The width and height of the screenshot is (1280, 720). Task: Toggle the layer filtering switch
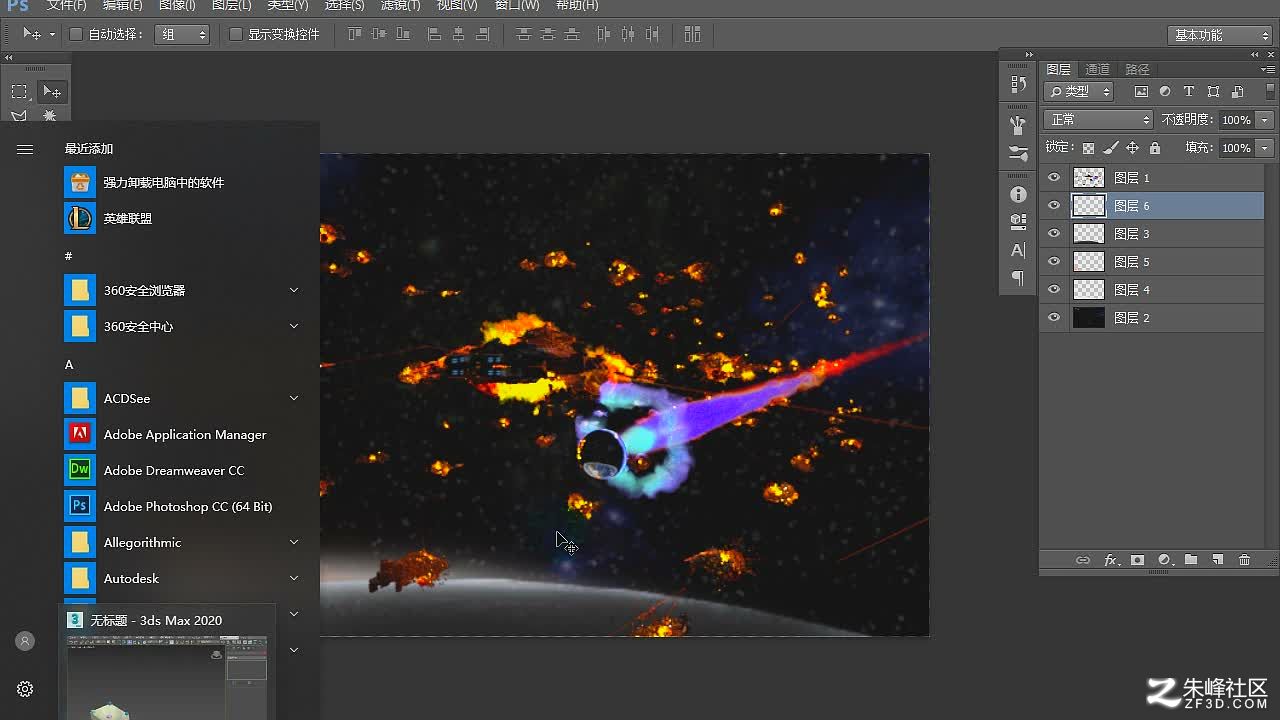tap(1271, 91)
